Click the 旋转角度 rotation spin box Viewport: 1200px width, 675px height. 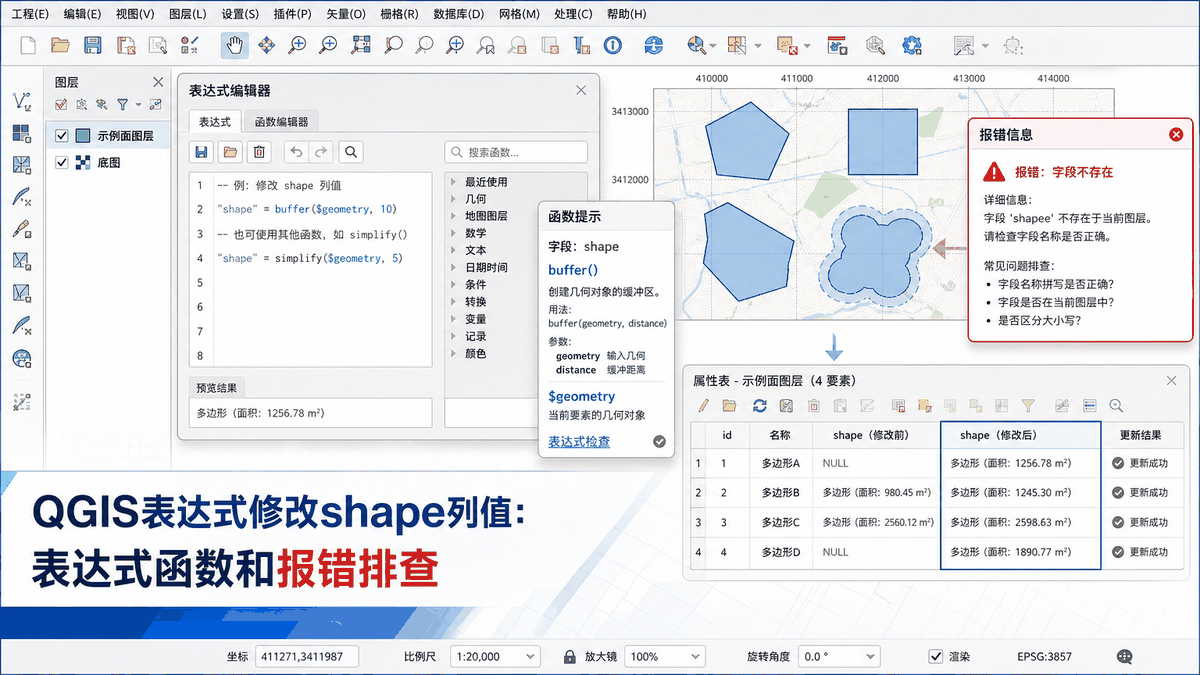(x=840, y=657)
